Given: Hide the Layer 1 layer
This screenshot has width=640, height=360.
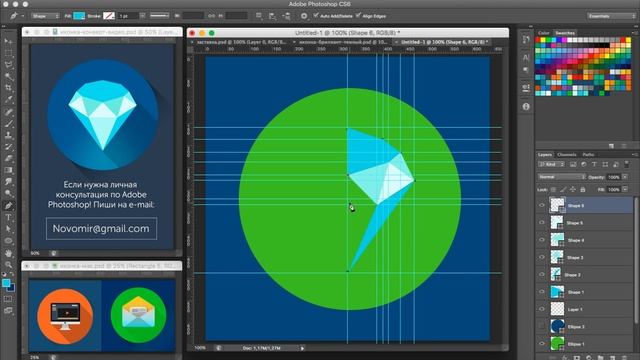Looking at the screenshot, I should click(542, 309).
